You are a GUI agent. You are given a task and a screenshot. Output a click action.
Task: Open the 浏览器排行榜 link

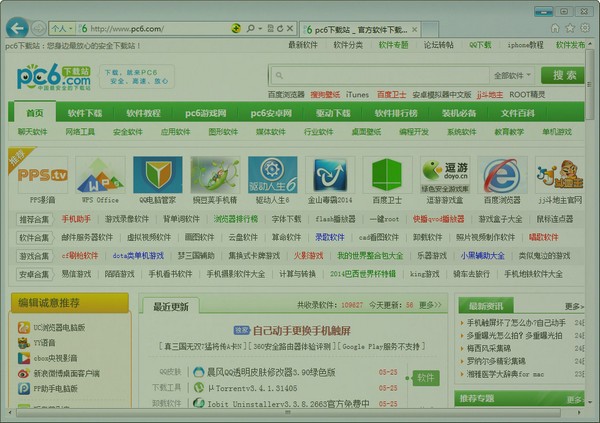[236, 219]
